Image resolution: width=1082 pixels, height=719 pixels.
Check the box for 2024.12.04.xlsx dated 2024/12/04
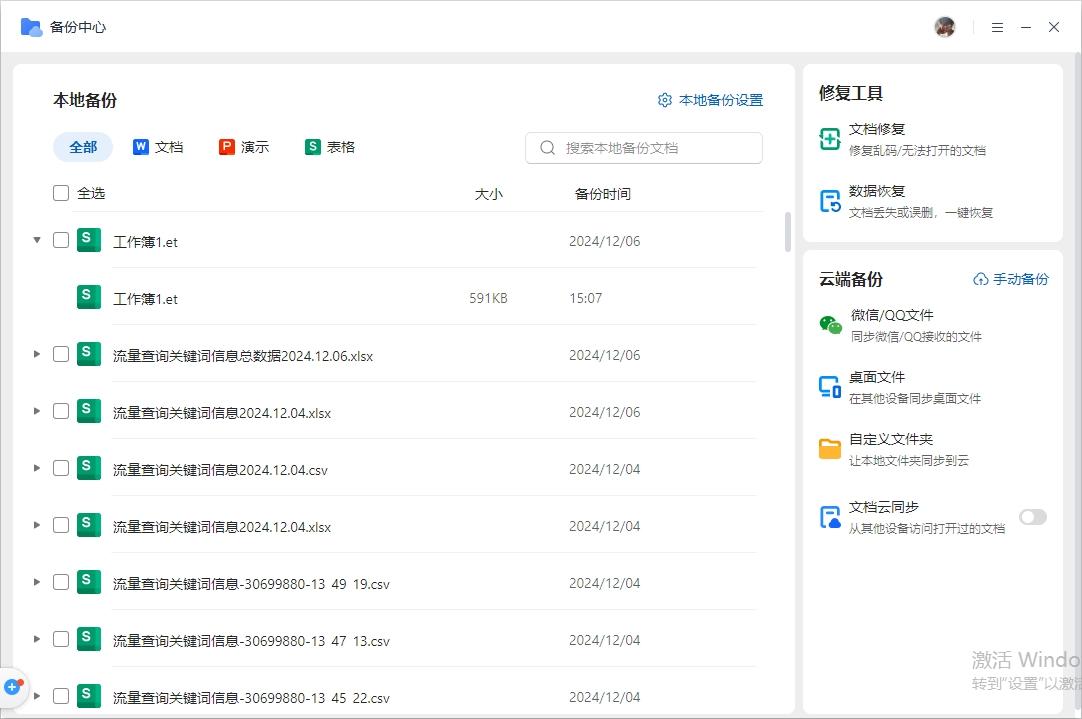pos(61,525)
